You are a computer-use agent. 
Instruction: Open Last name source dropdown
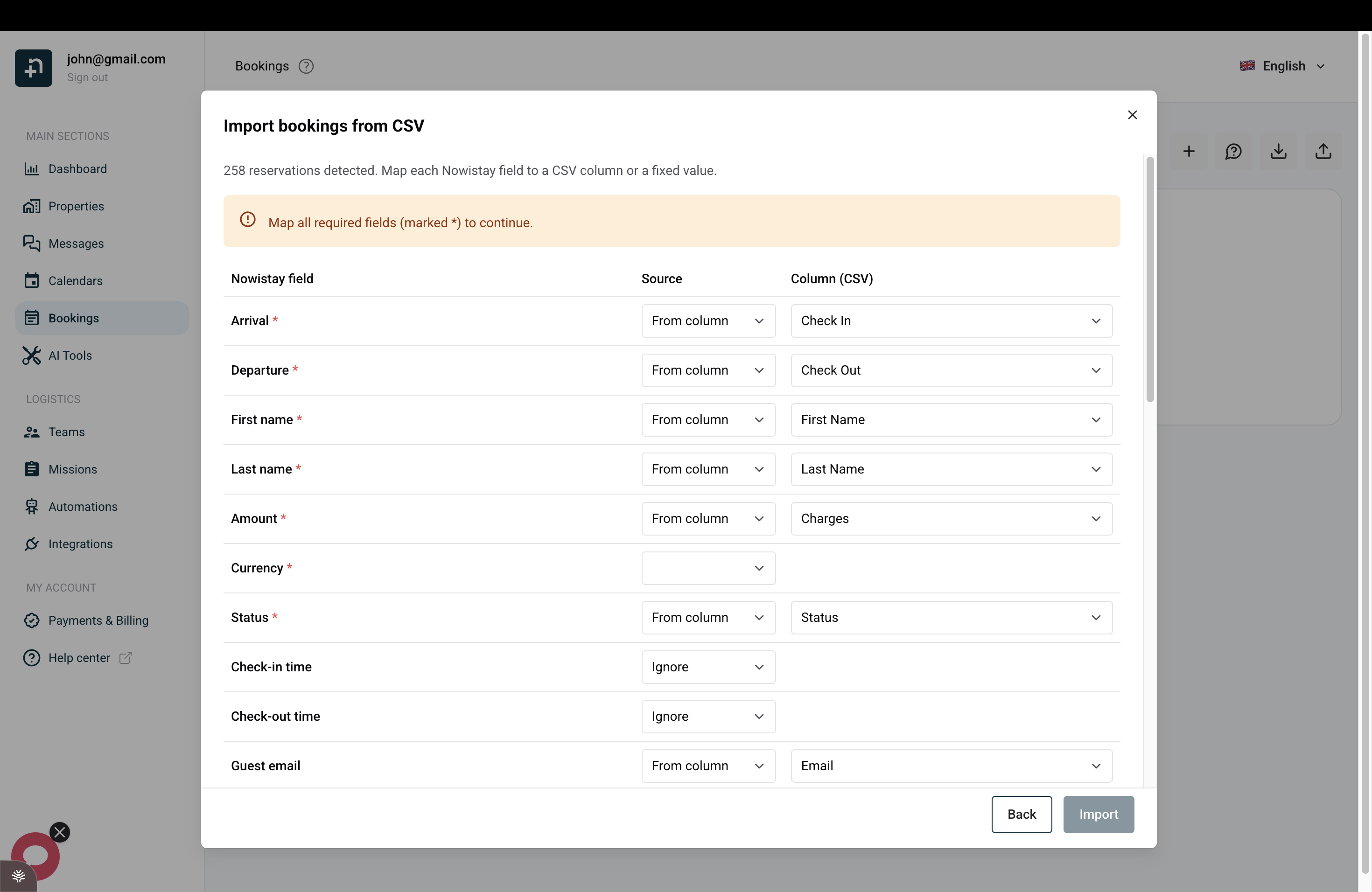click(708, 470)
